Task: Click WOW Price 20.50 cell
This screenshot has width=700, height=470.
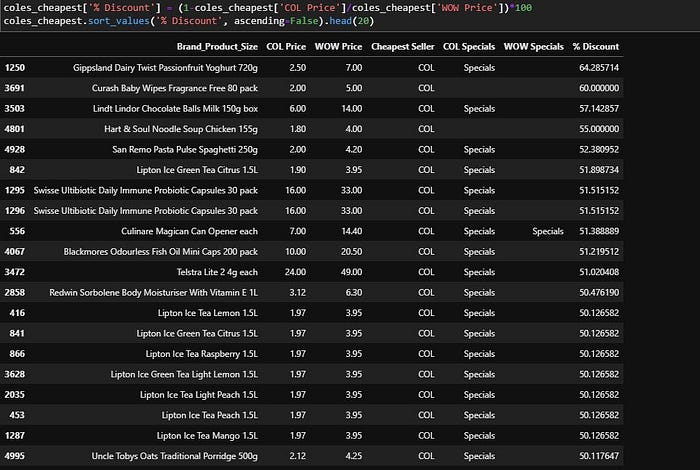Action: click(x=351, y=252)
